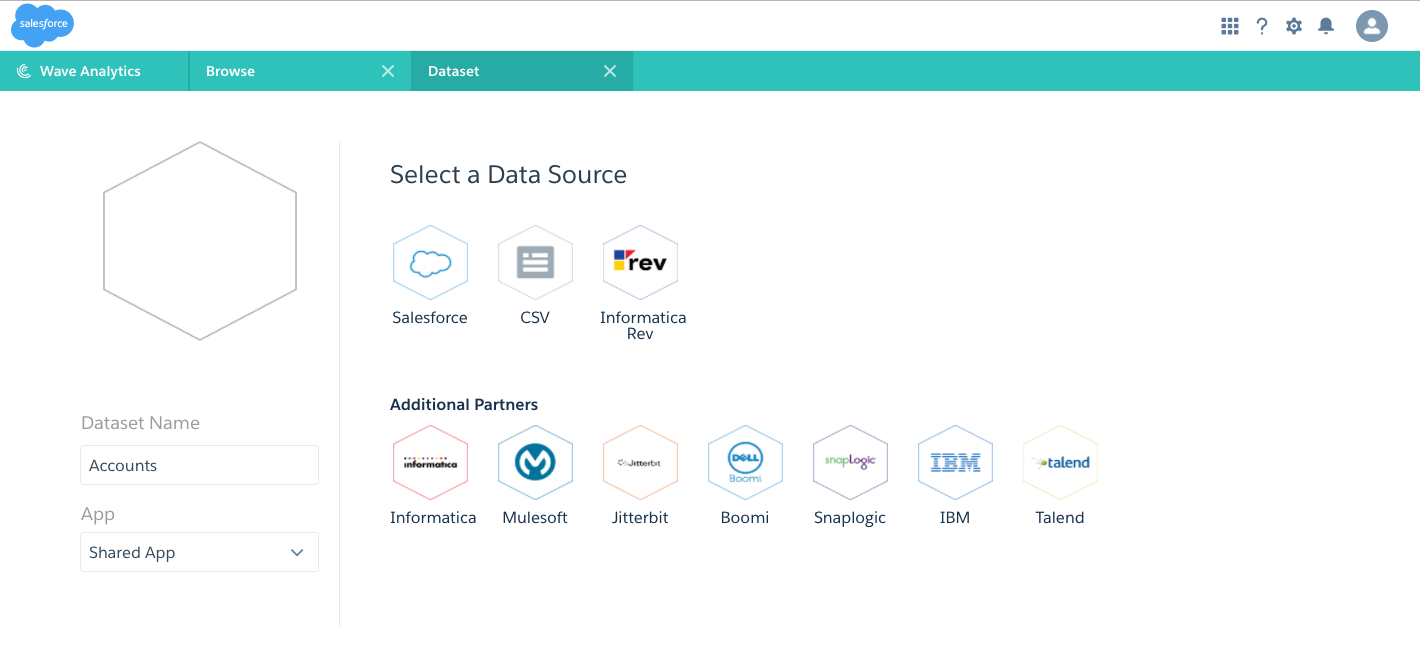Click the IBM label

tap(955, 517)
